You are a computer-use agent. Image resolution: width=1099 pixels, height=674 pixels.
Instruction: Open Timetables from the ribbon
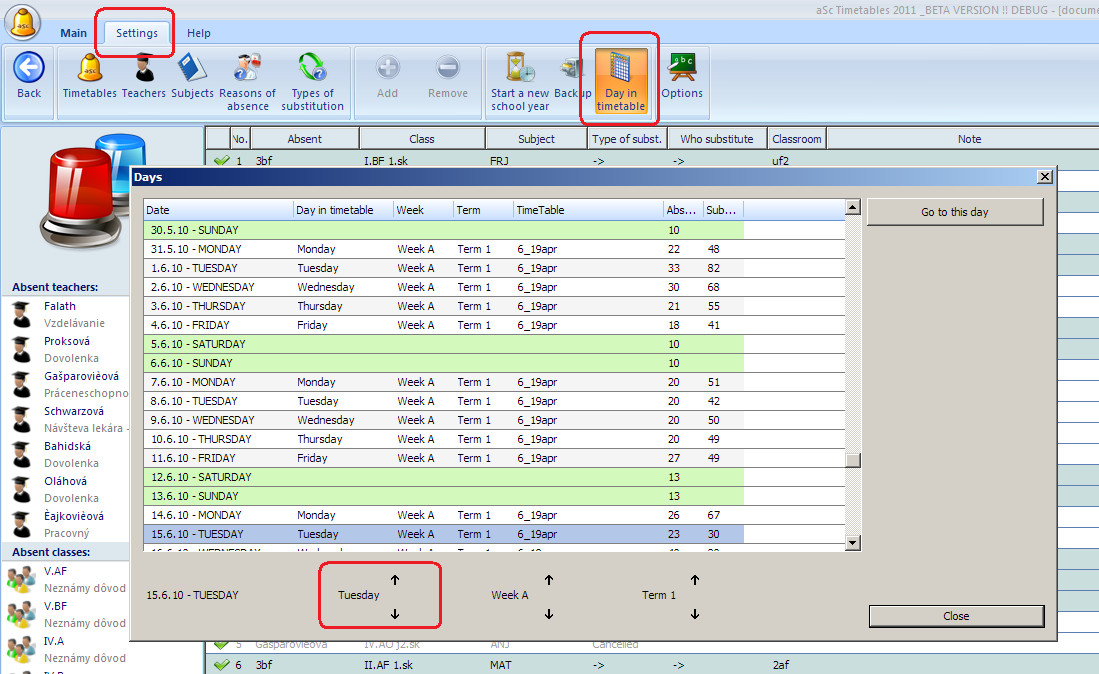90,69
